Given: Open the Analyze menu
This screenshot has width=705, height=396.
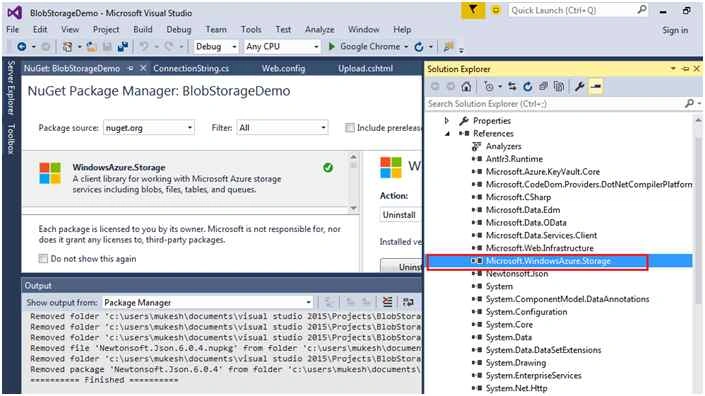Looking at the screenshot, I should tap(320, 29).
